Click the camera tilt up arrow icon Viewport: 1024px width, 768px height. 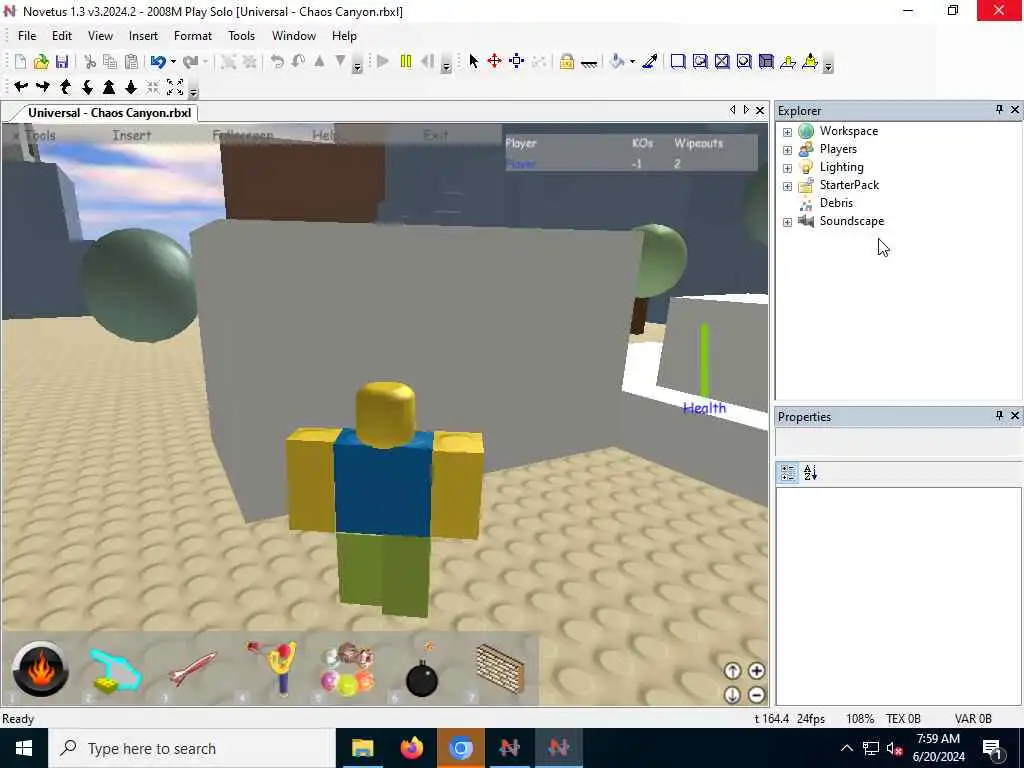(x=65, y=87)
